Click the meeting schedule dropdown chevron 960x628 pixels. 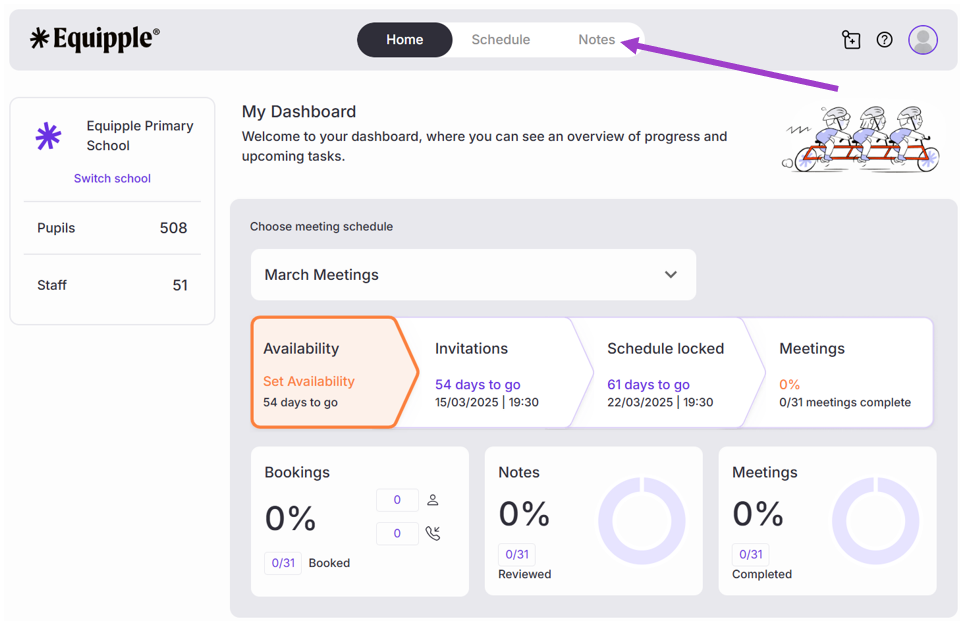pyautogui.click(x=671, y=275)
